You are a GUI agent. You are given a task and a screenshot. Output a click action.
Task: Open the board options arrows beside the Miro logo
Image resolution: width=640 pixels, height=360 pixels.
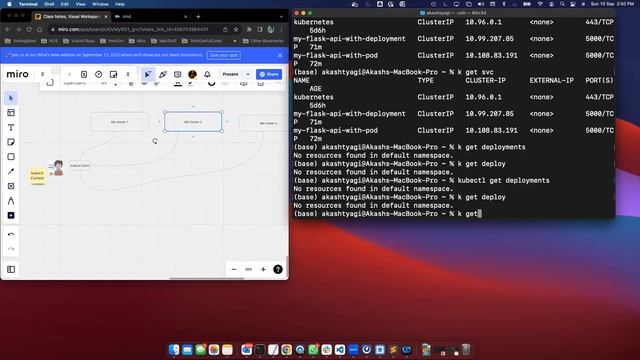click(x=42, y=74)
